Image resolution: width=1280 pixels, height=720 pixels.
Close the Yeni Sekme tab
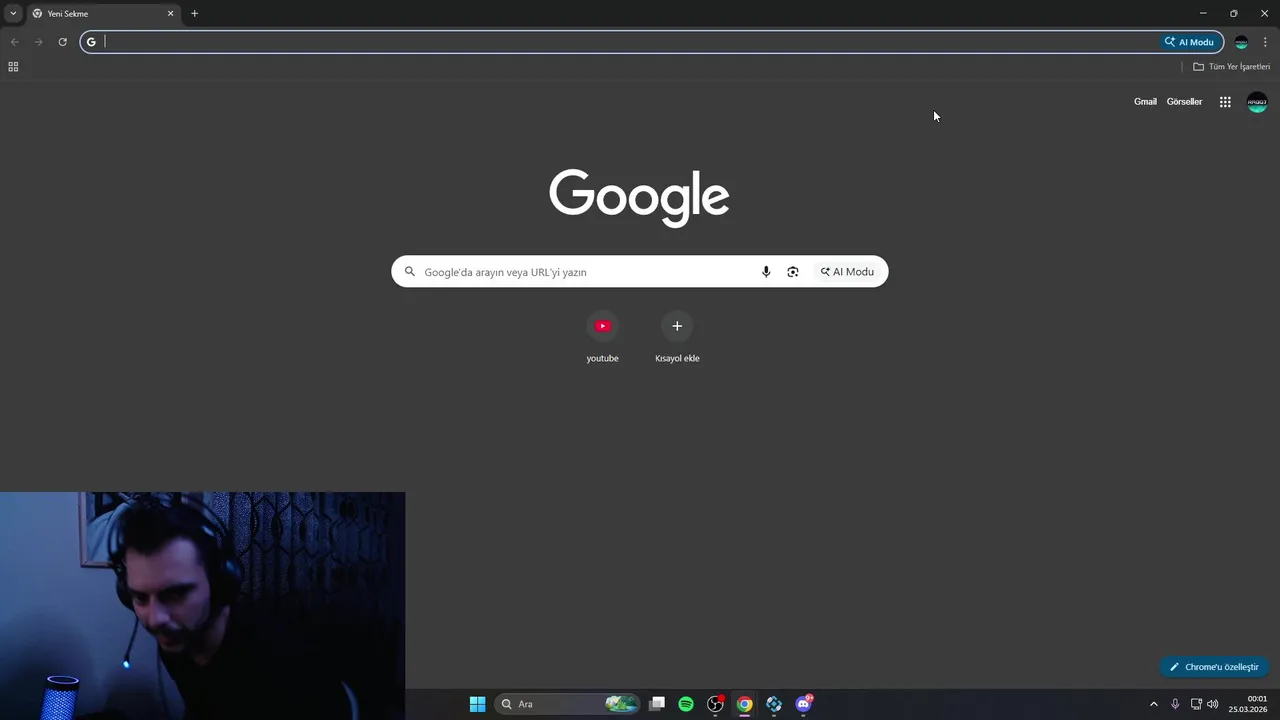coord(170,14)
